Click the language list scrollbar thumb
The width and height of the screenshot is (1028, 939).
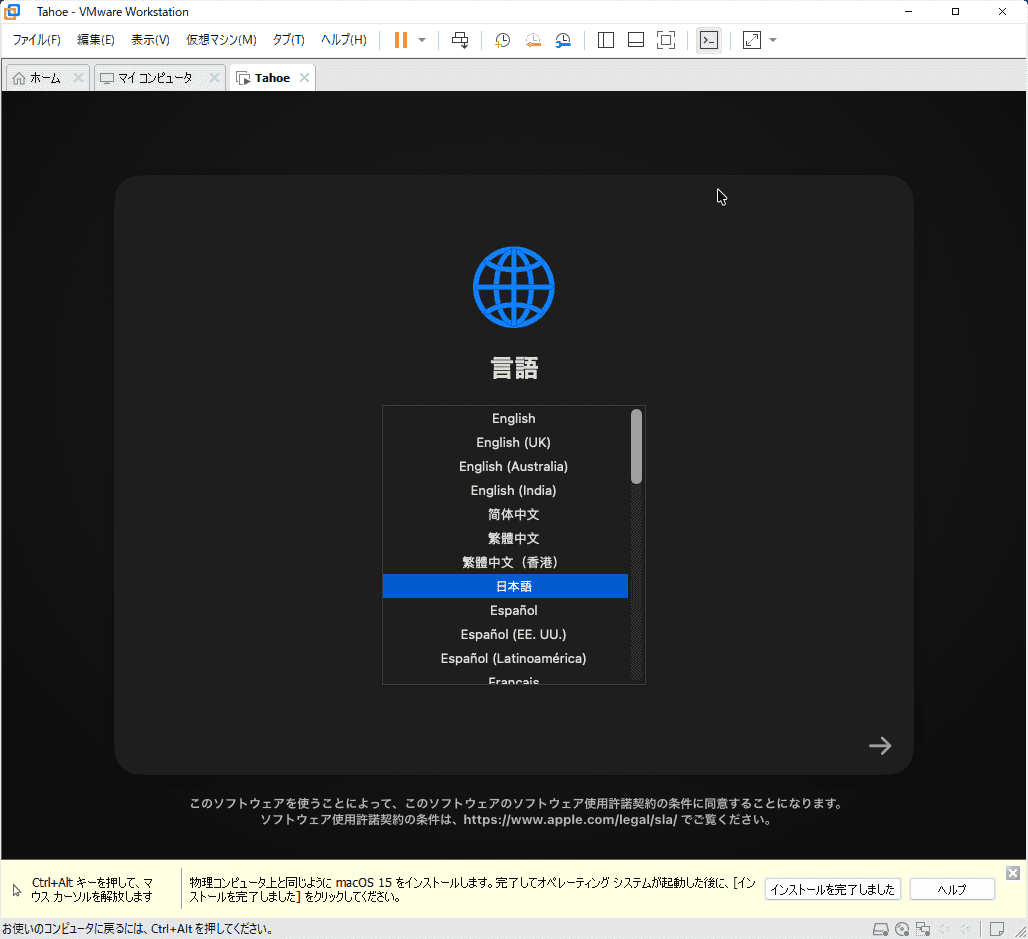637,446
